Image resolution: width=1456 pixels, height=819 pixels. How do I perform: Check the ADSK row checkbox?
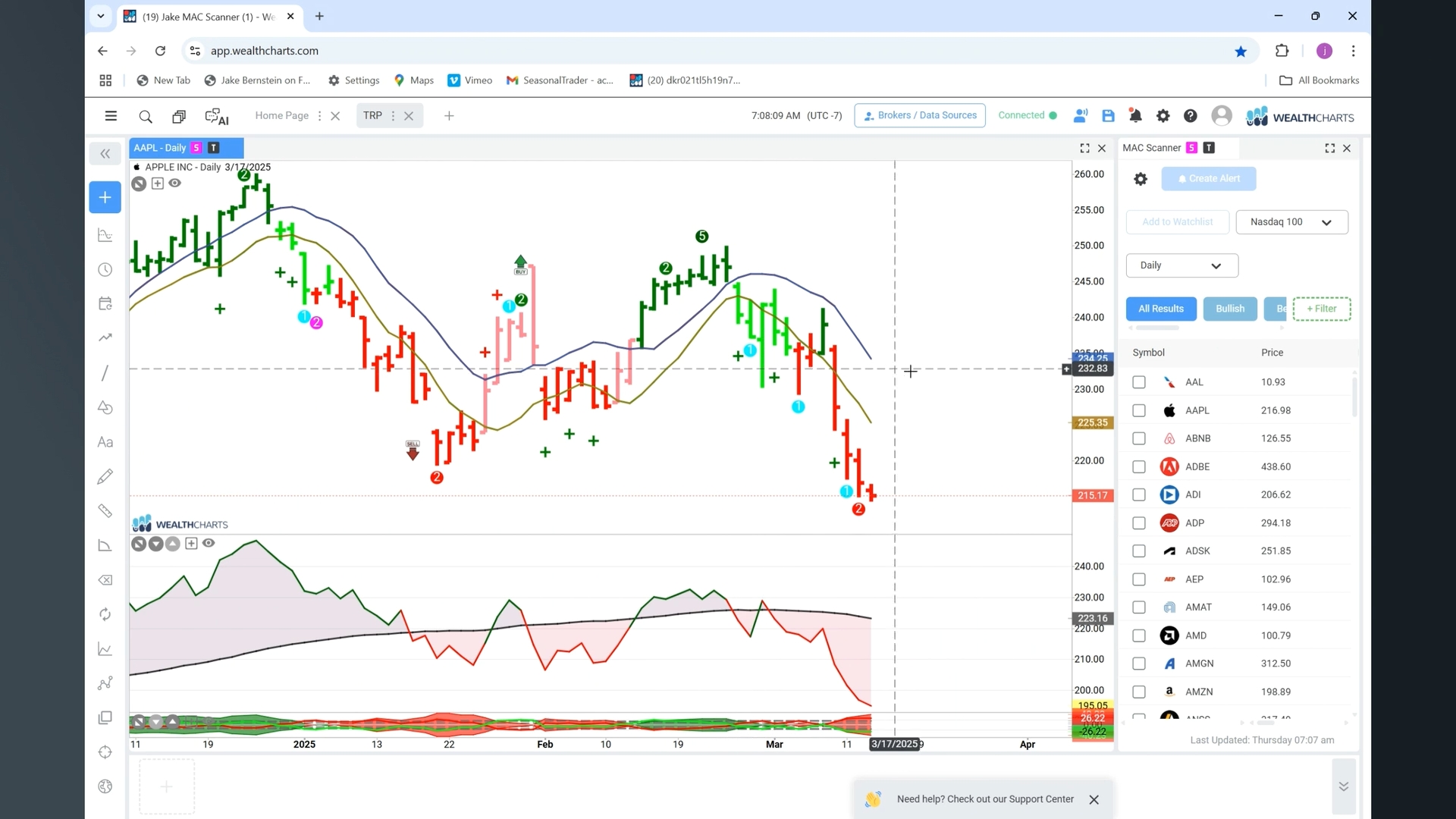coord(1138,551)
